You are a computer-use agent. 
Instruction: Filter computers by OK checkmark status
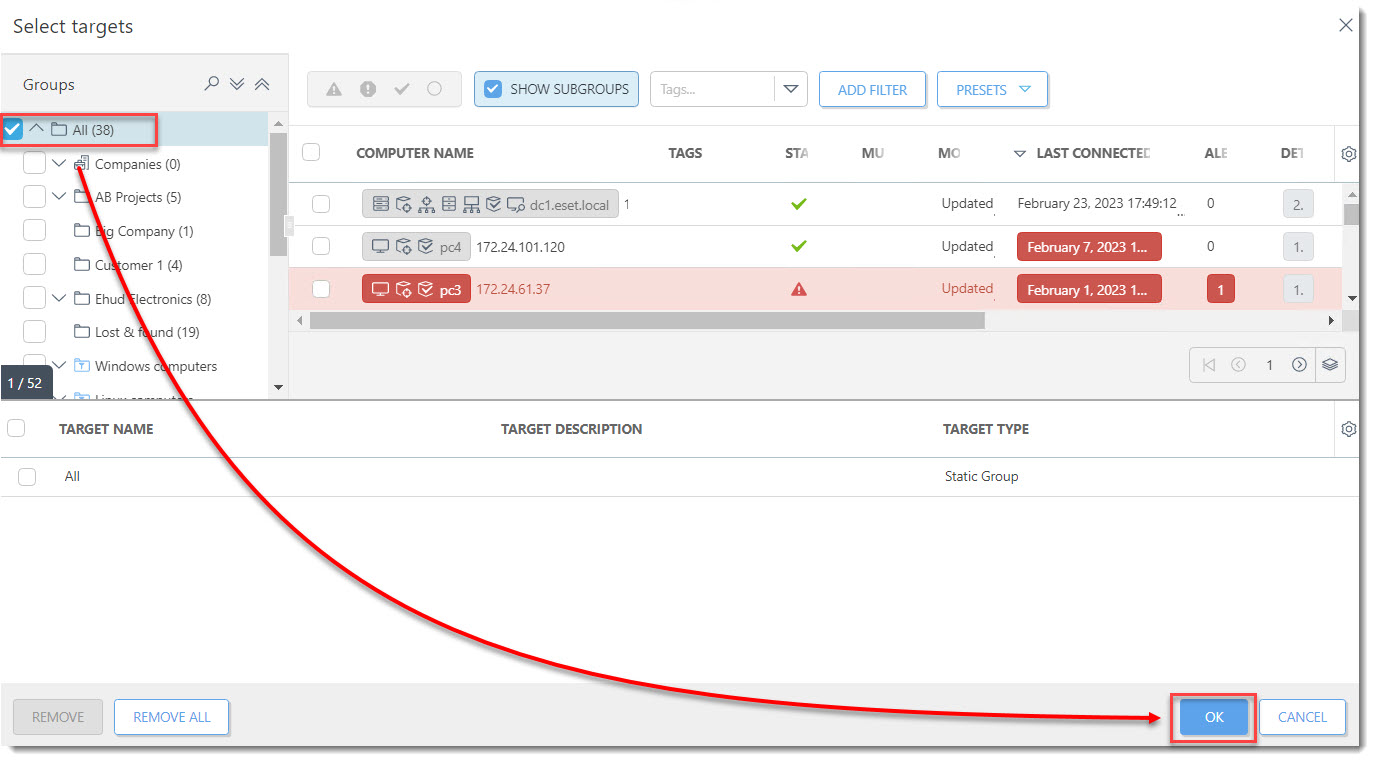click(402, 89)
